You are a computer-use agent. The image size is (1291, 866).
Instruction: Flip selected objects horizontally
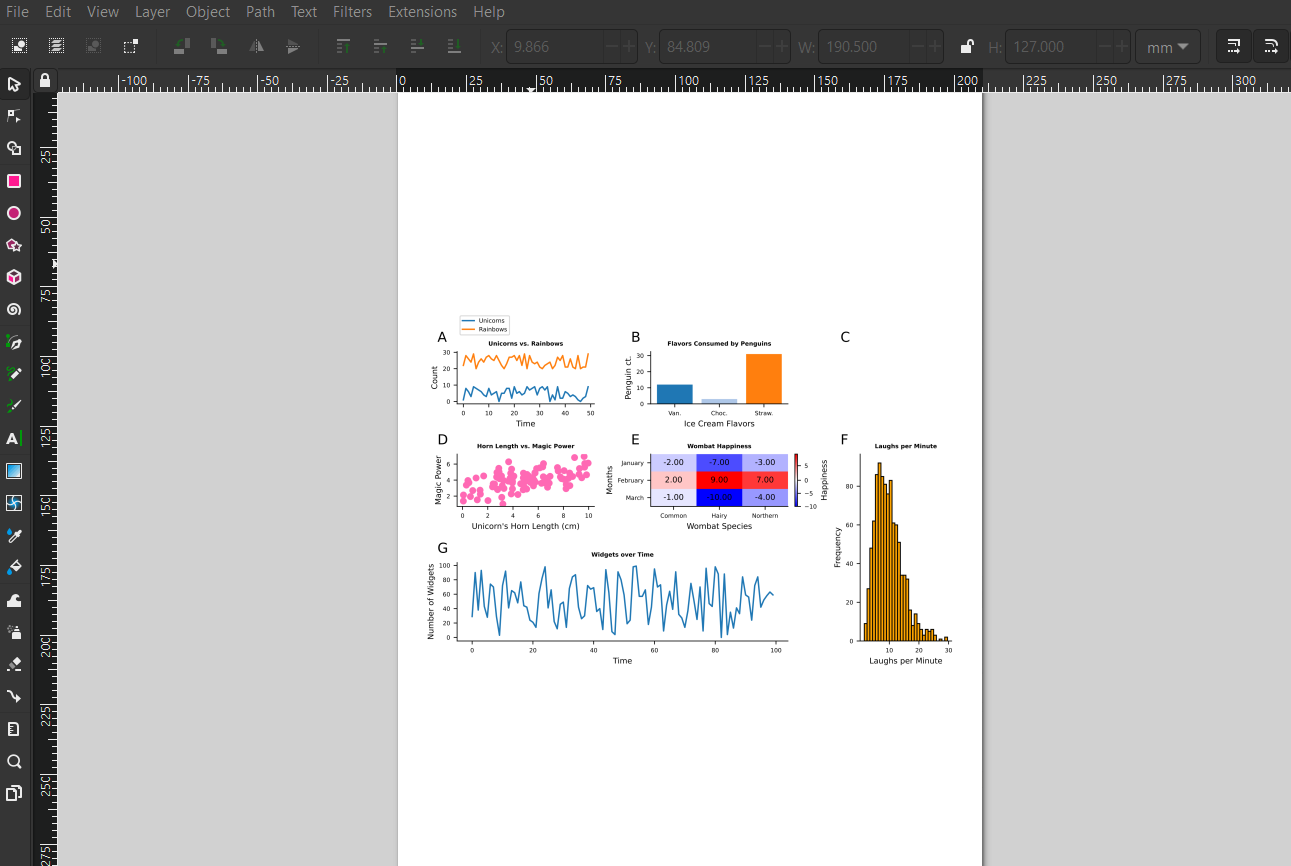pyautogui.click(x=256, y=46)
